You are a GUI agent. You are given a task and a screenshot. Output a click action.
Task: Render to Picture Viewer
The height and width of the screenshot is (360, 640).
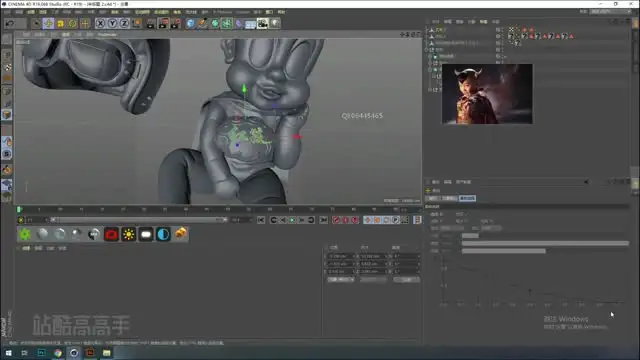coord(163,24)
